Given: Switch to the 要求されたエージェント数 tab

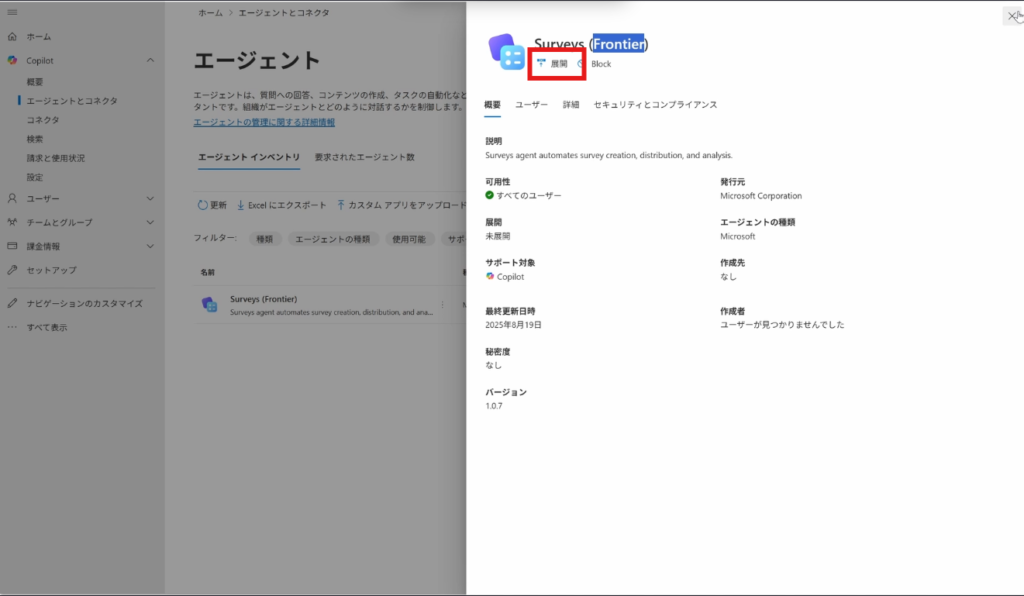Looking at the screenshot, I should click(364, 158).
